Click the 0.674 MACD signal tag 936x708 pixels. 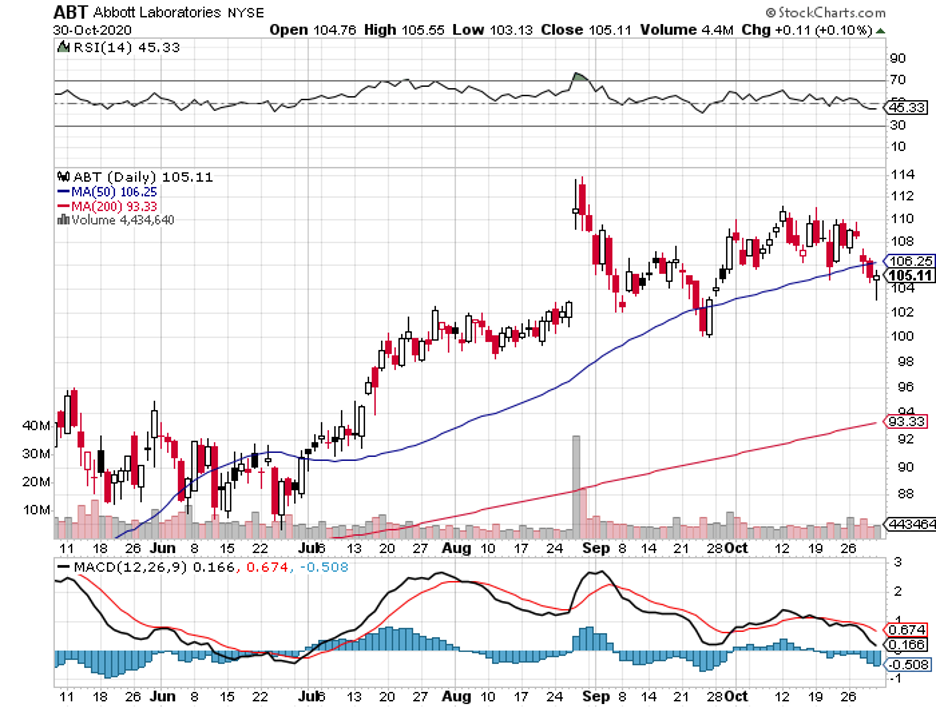coord(906,630)
